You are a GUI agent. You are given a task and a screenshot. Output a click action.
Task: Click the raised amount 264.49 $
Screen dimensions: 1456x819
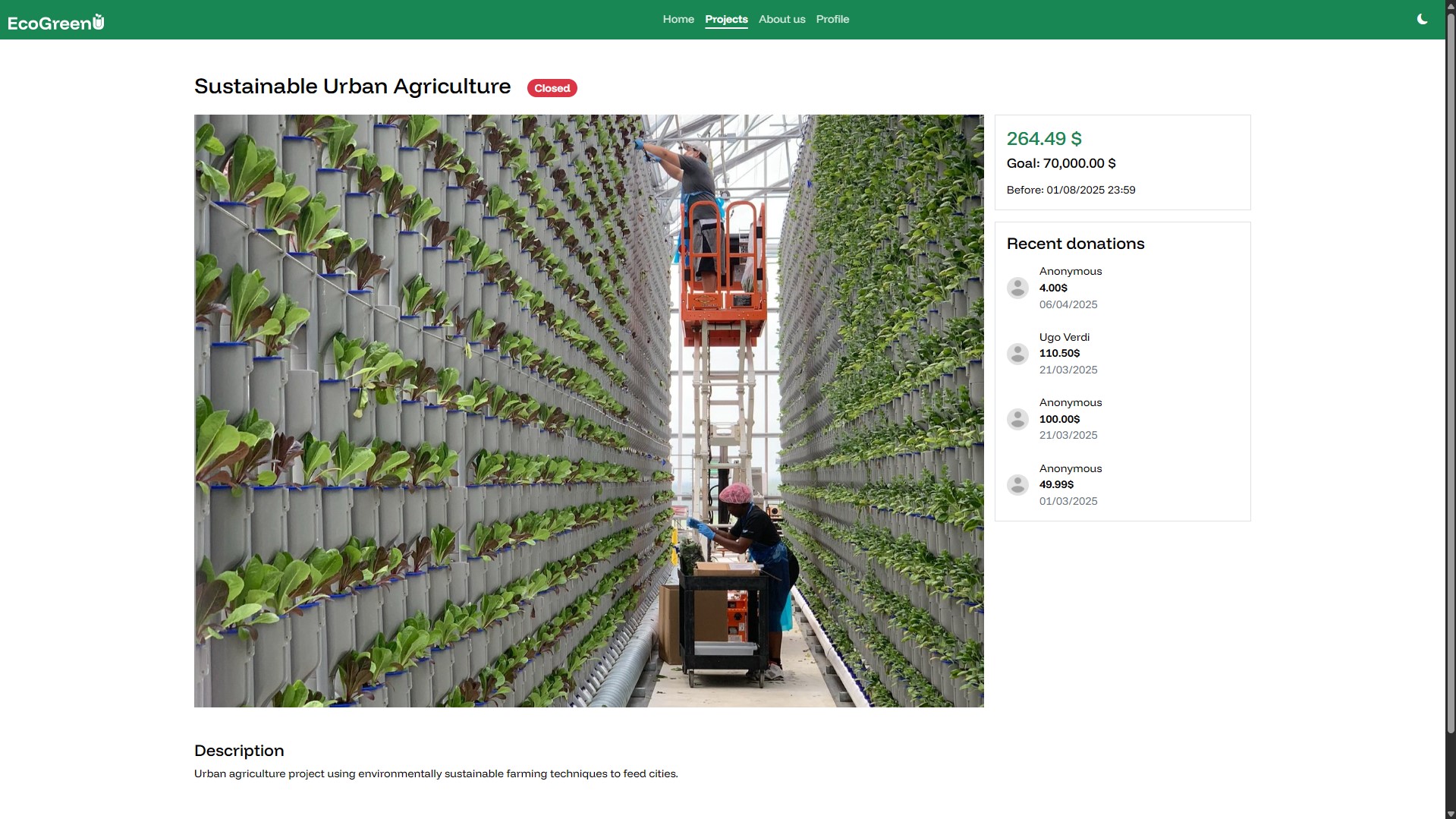[x=1044, y=139]
